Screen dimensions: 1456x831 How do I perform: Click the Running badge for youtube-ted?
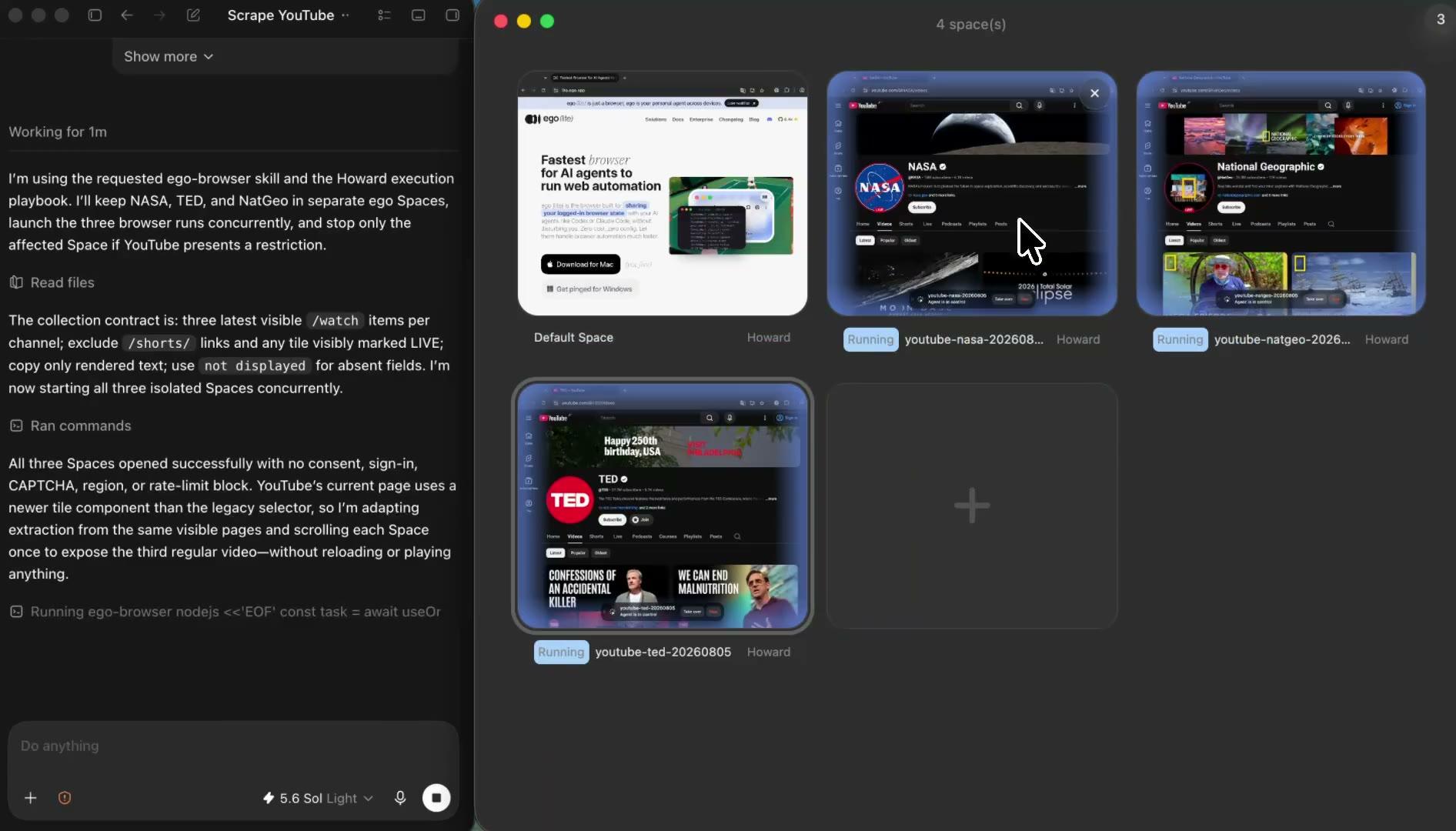[x=561, y=652]
